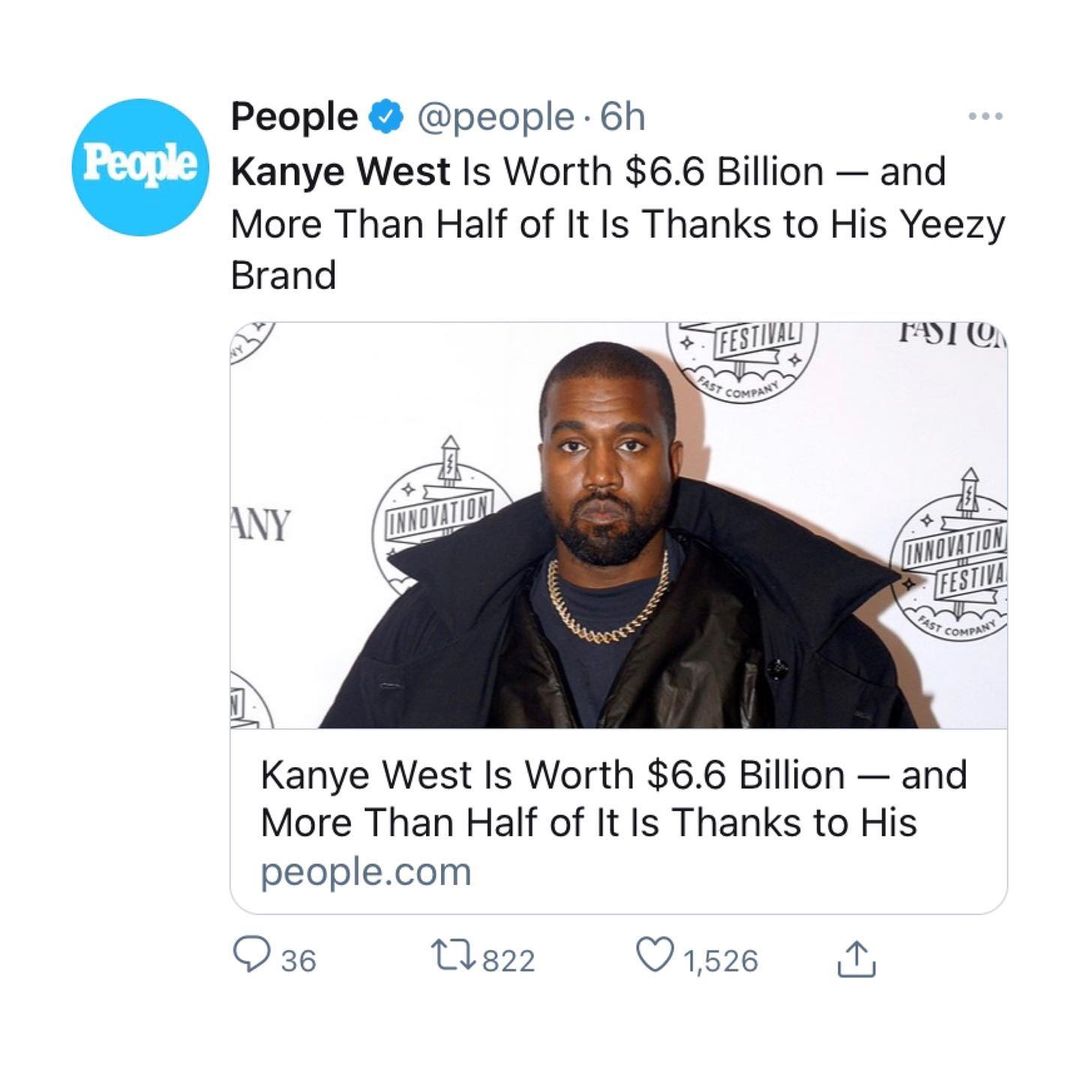Click the like count 1,526
This screenshot has width=1080, height=1080.
click(x=721, y=961)
